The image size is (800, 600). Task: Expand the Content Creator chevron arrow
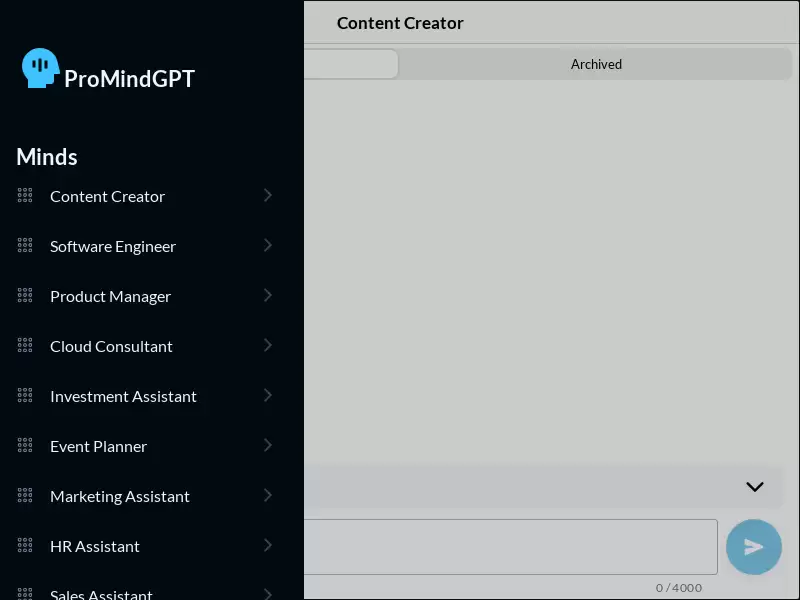[x=268, y=195]
